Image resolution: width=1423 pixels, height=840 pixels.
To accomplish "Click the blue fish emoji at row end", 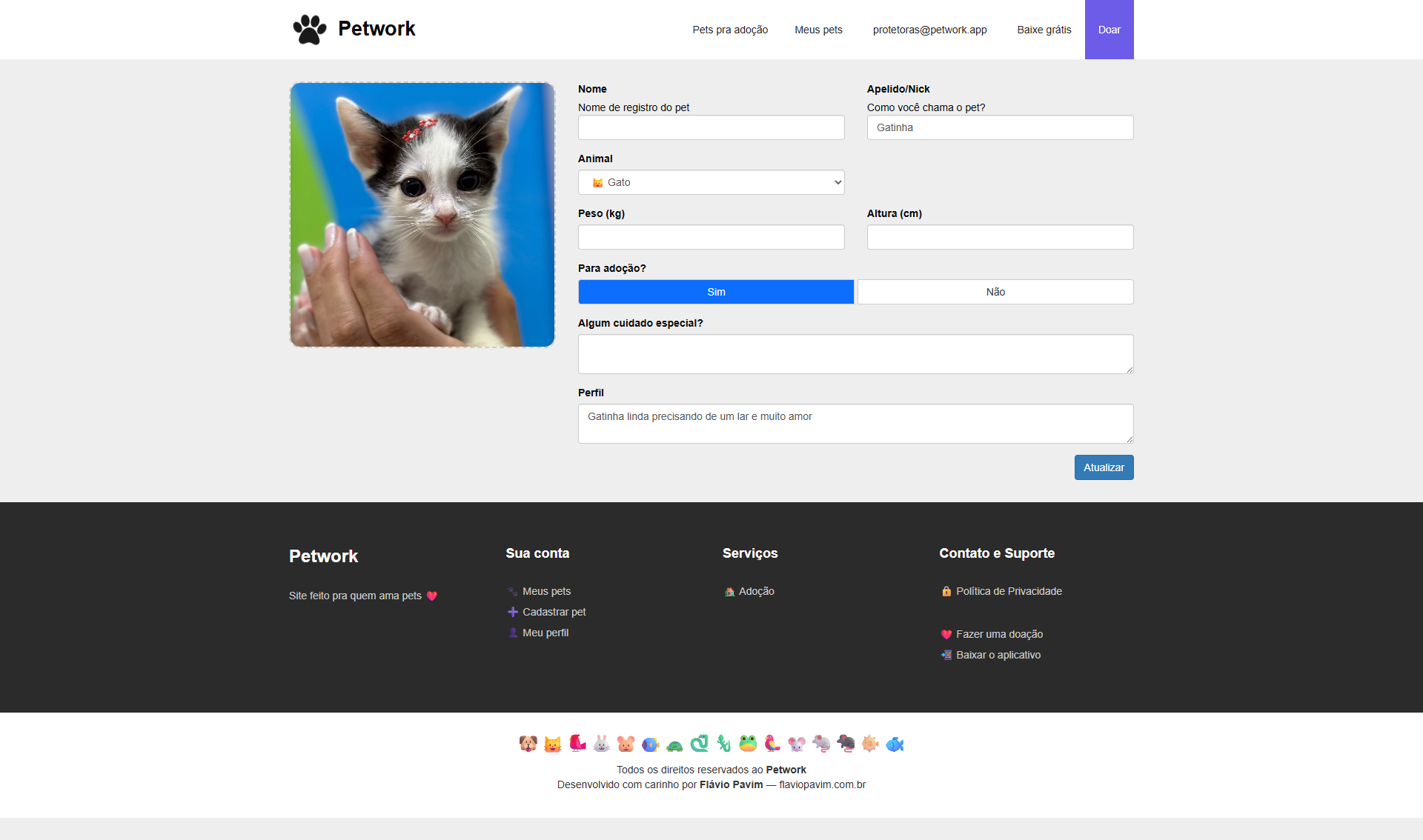I will coord(895,744).
